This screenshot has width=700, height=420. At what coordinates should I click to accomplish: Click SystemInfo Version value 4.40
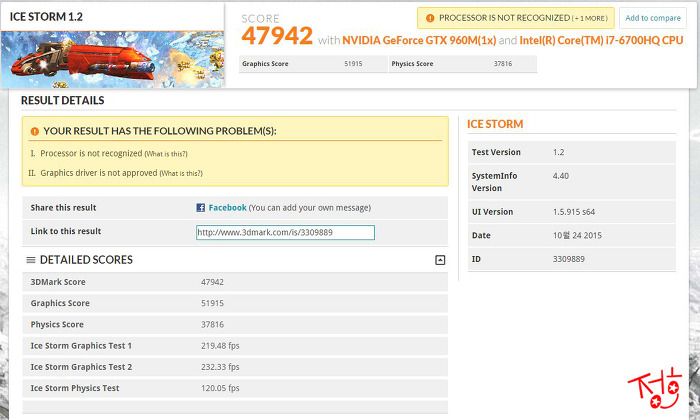(561, 176)
